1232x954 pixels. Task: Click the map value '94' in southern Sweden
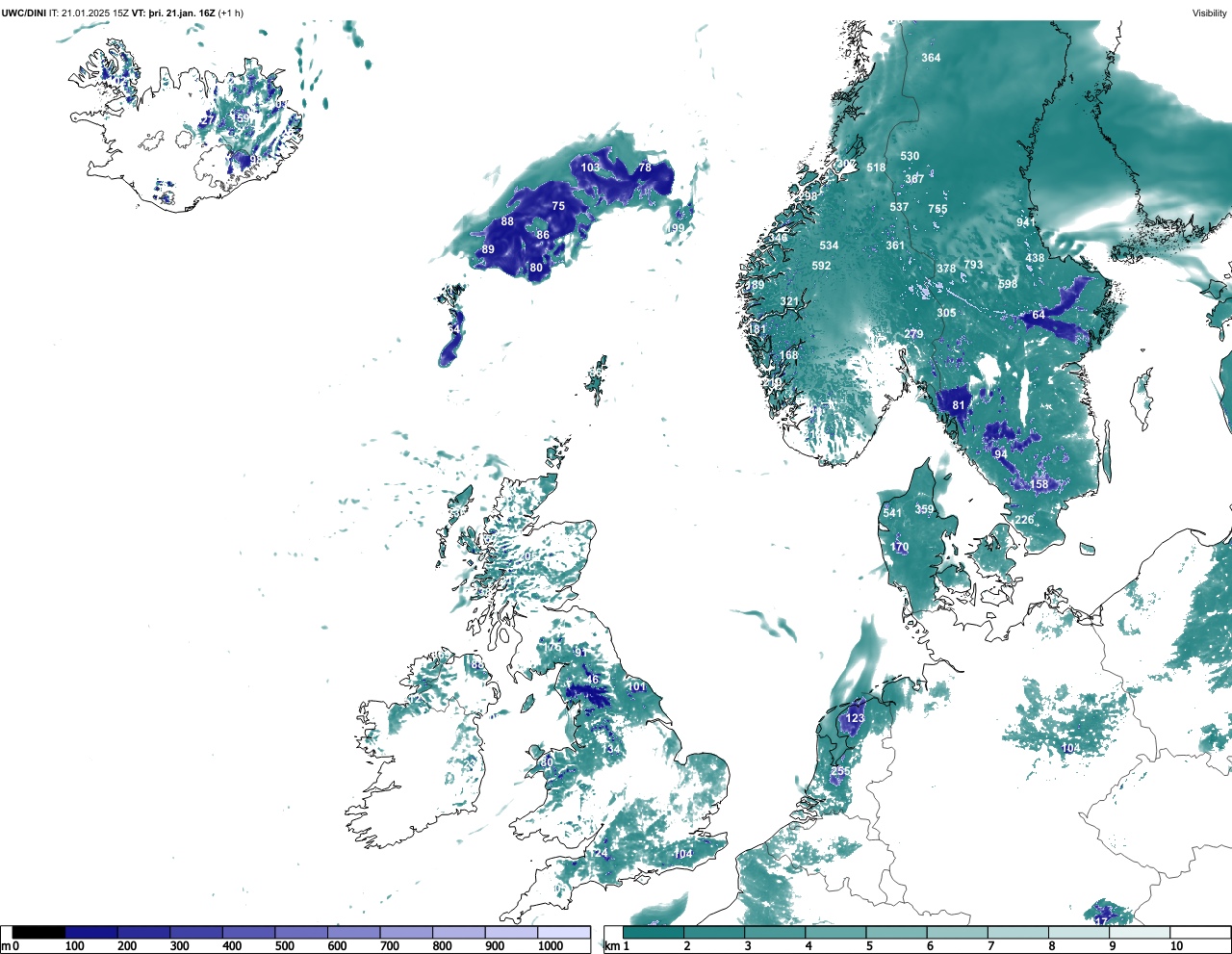(x=1001, y=454)
